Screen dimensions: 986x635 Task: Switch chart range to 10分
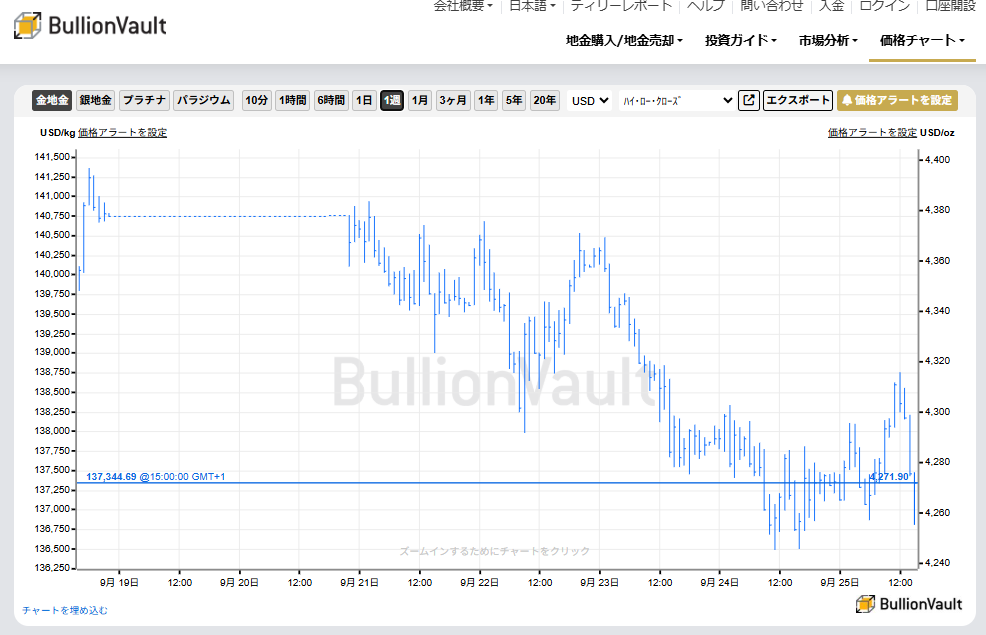click(257, 100)
